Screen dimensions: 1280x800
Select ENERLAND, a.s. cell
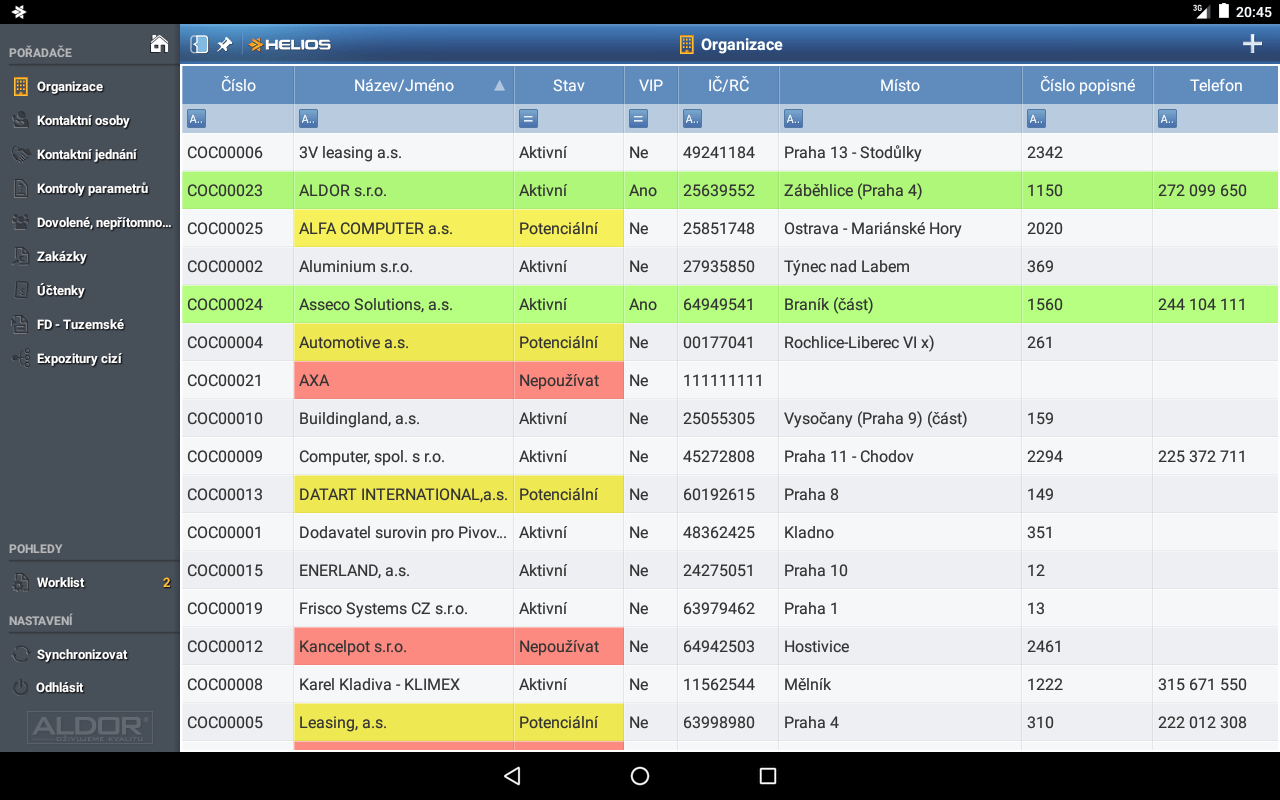[x=404, y=571]
